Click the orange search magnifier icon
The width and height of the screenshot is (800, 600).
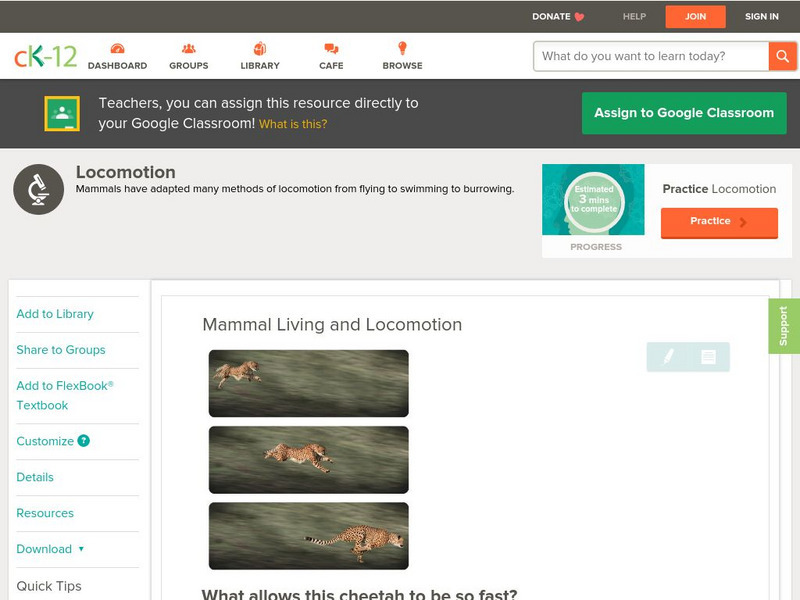[783, 56]
